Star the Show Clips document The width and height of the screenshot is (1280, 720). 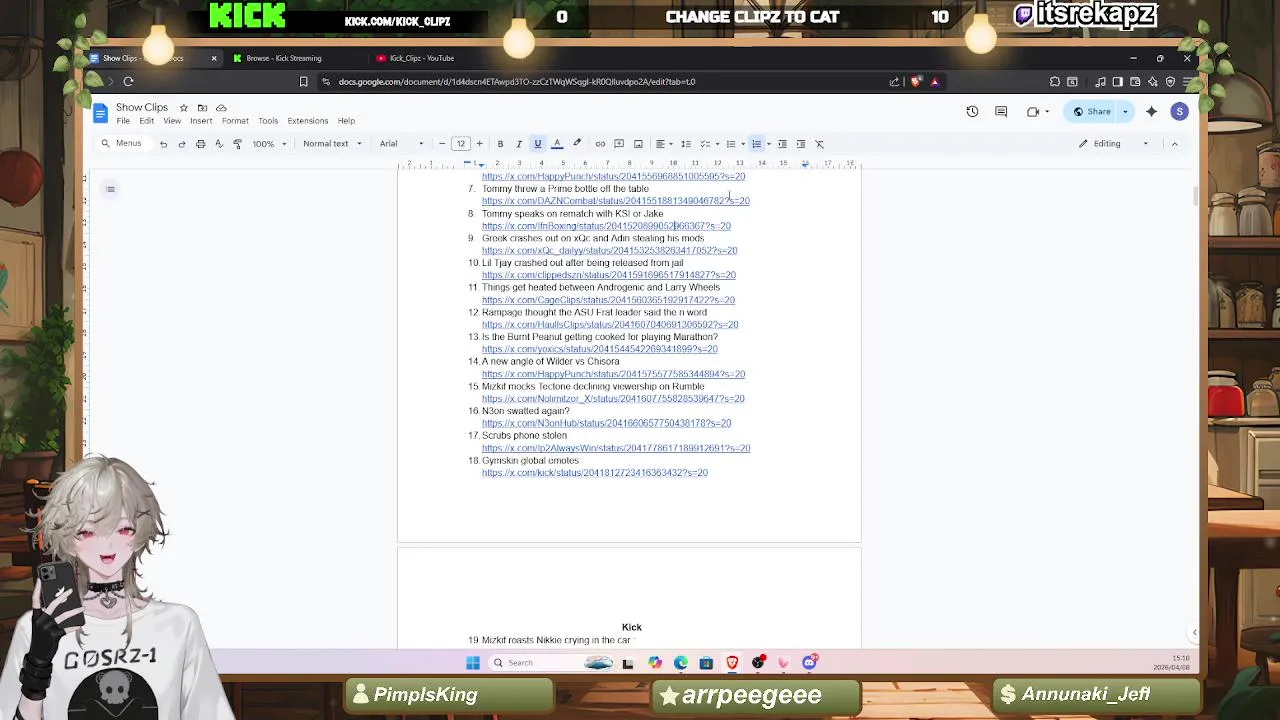point(183,108)
